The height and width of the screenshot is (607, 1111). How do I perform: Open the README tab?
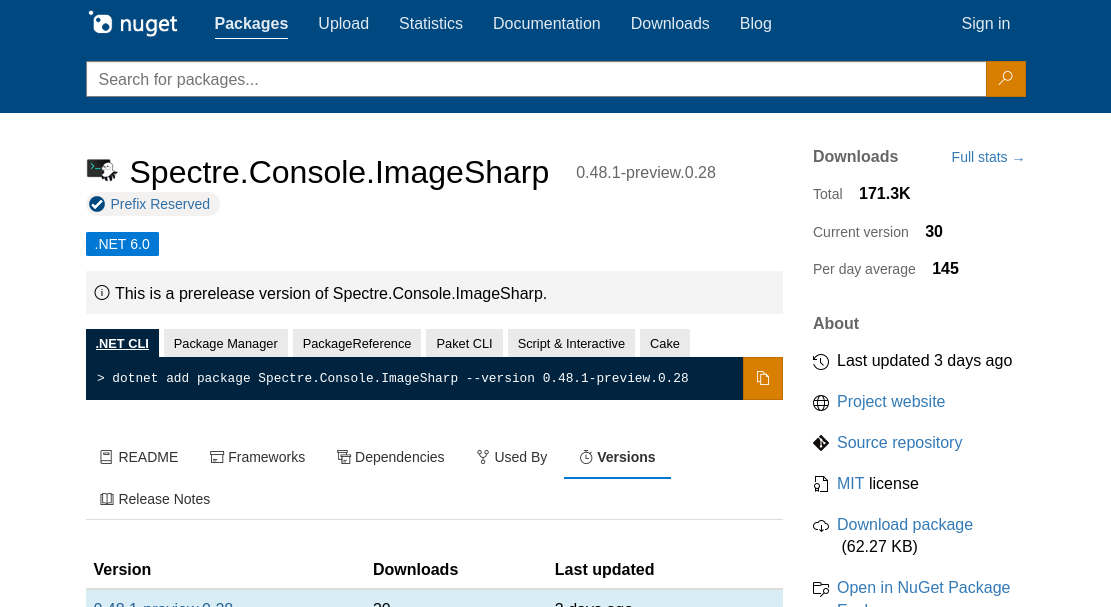click(139, 457)
